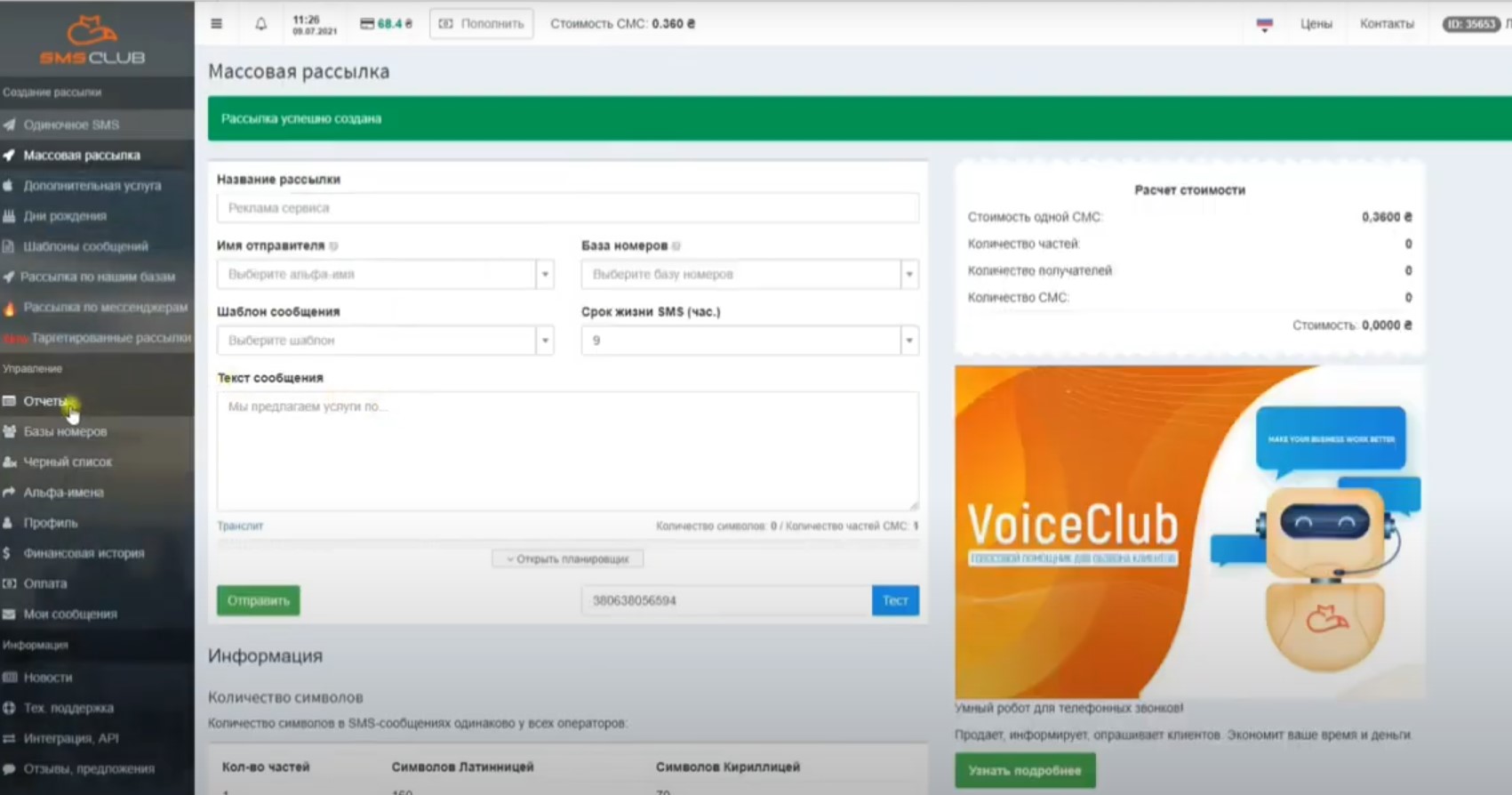
Task: Click the VoiceClub robot banner image
Action: tap(1188, 532)
